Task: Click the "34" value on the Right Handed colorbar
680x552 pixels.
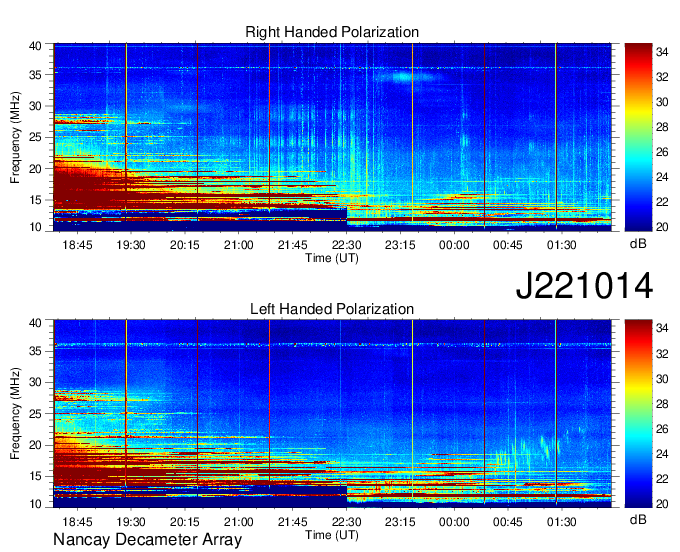Action: pos(662,52)
